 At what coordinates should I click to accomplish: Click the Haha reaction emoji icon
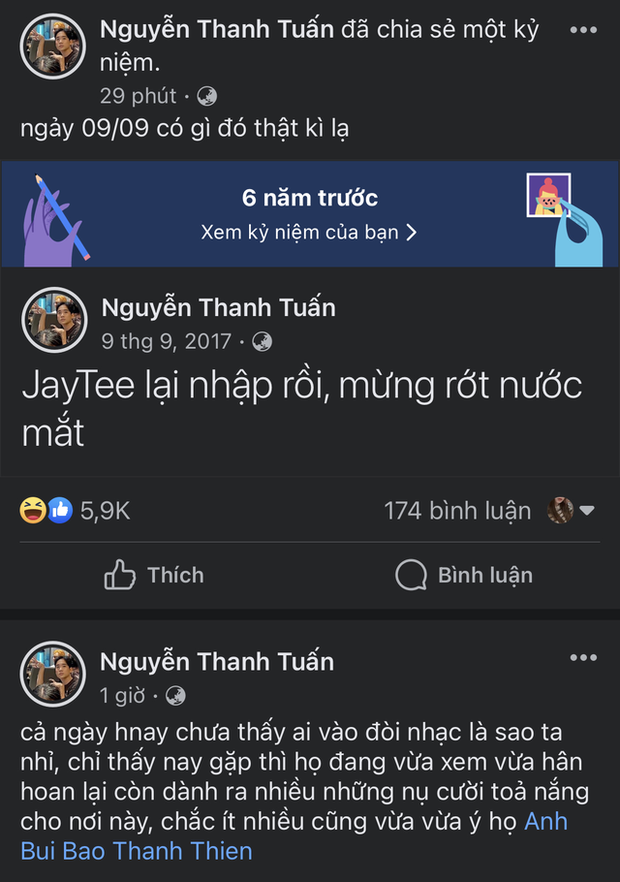coord(33,510)
